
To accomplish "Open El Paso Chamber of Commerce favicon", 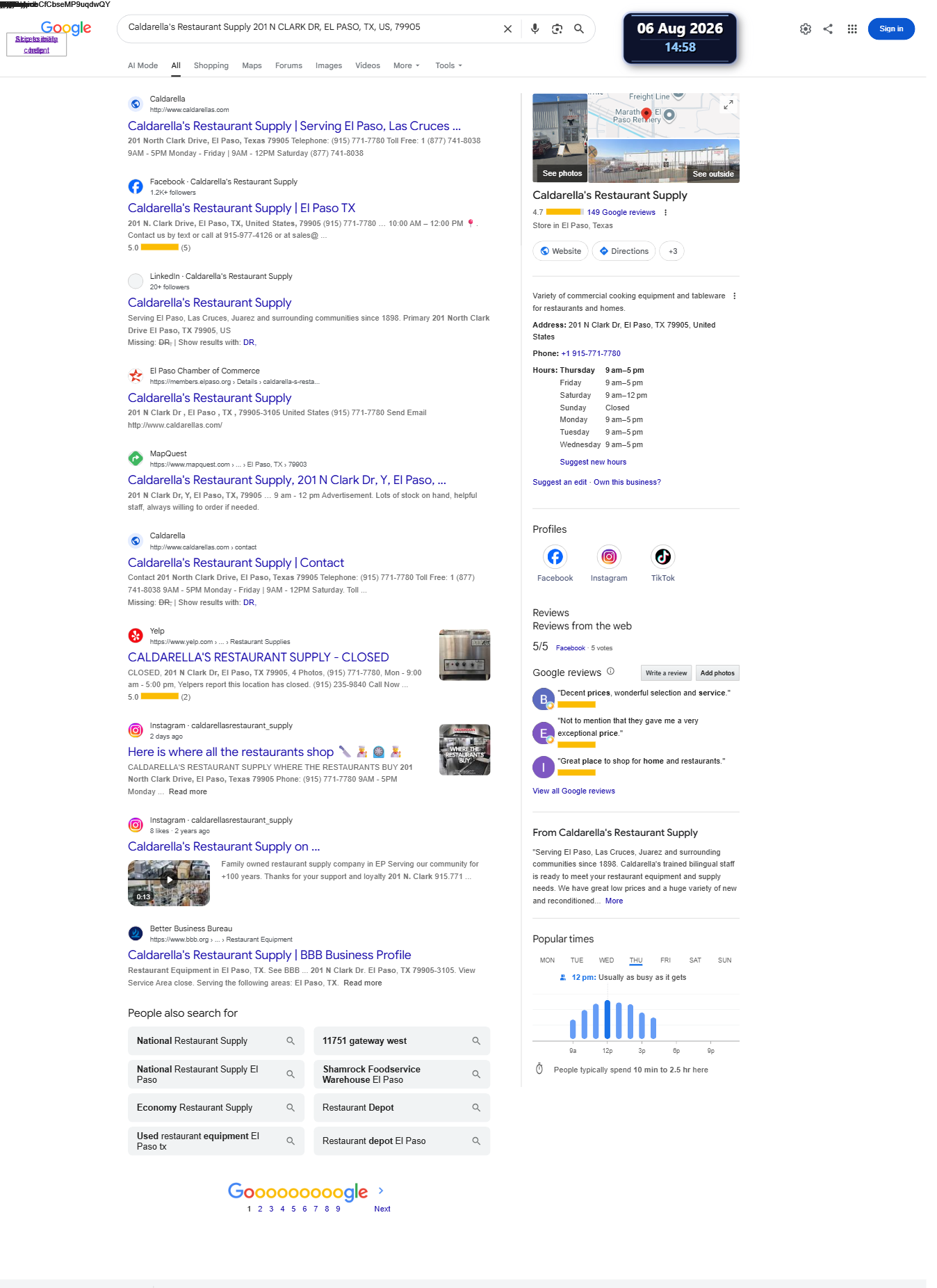I will click(136, 376).
